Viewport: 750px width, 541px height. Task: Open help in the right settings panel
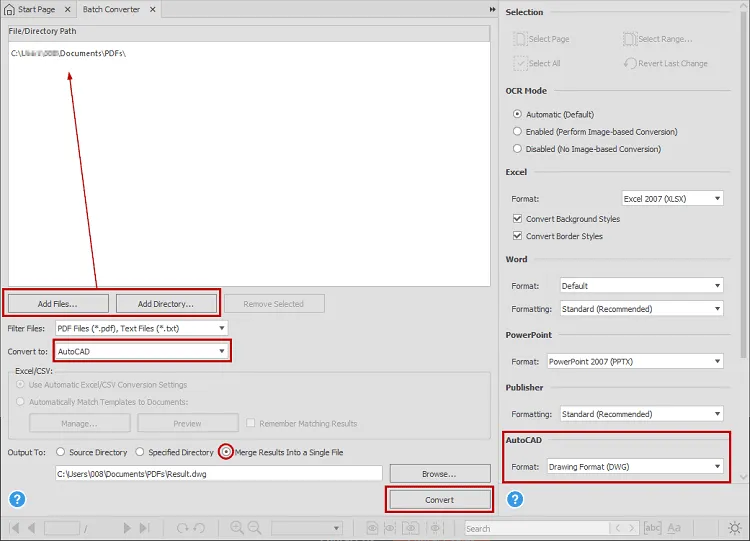515,499
